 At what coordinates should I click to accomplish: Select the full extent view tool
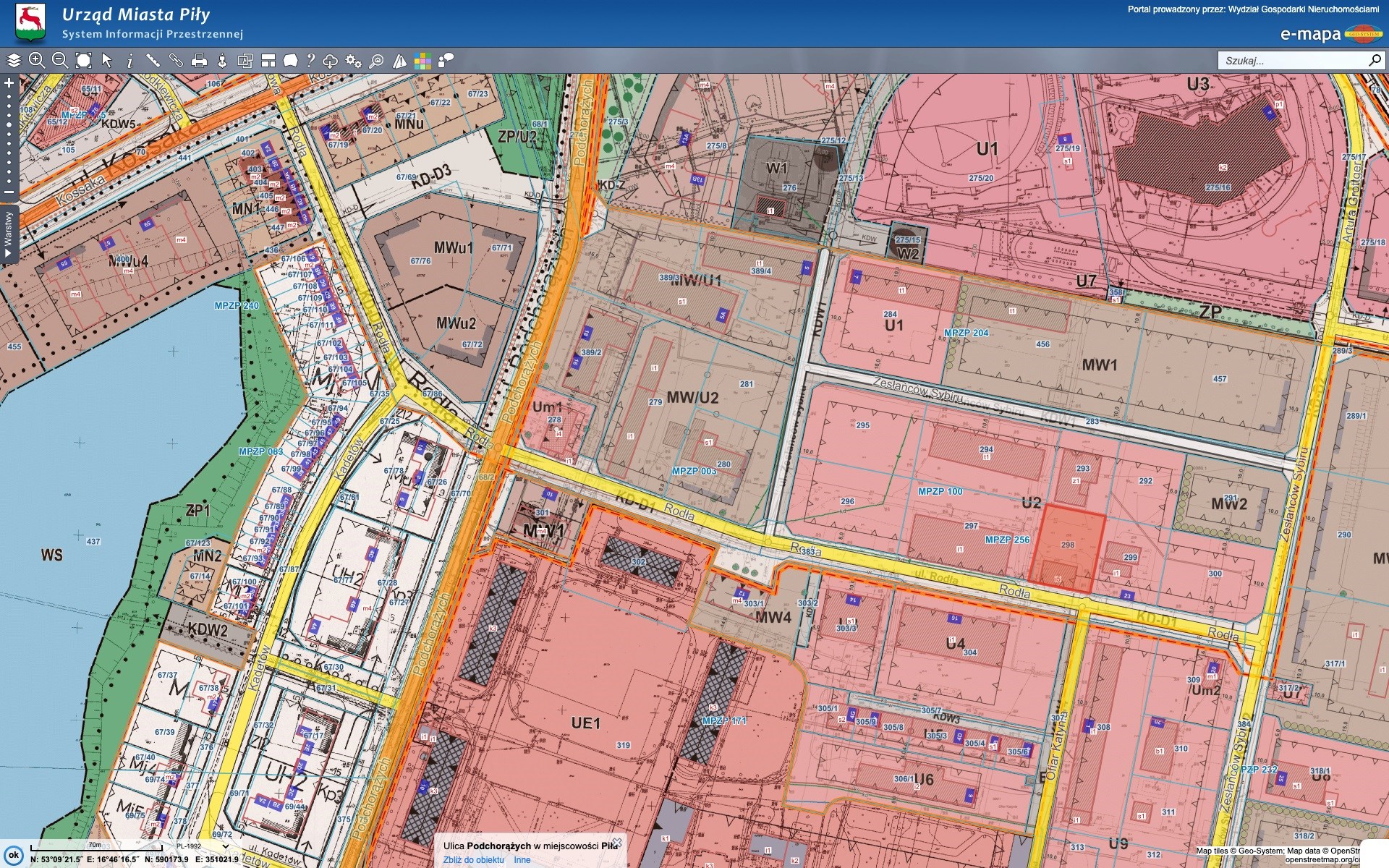(x=84, y=61)
